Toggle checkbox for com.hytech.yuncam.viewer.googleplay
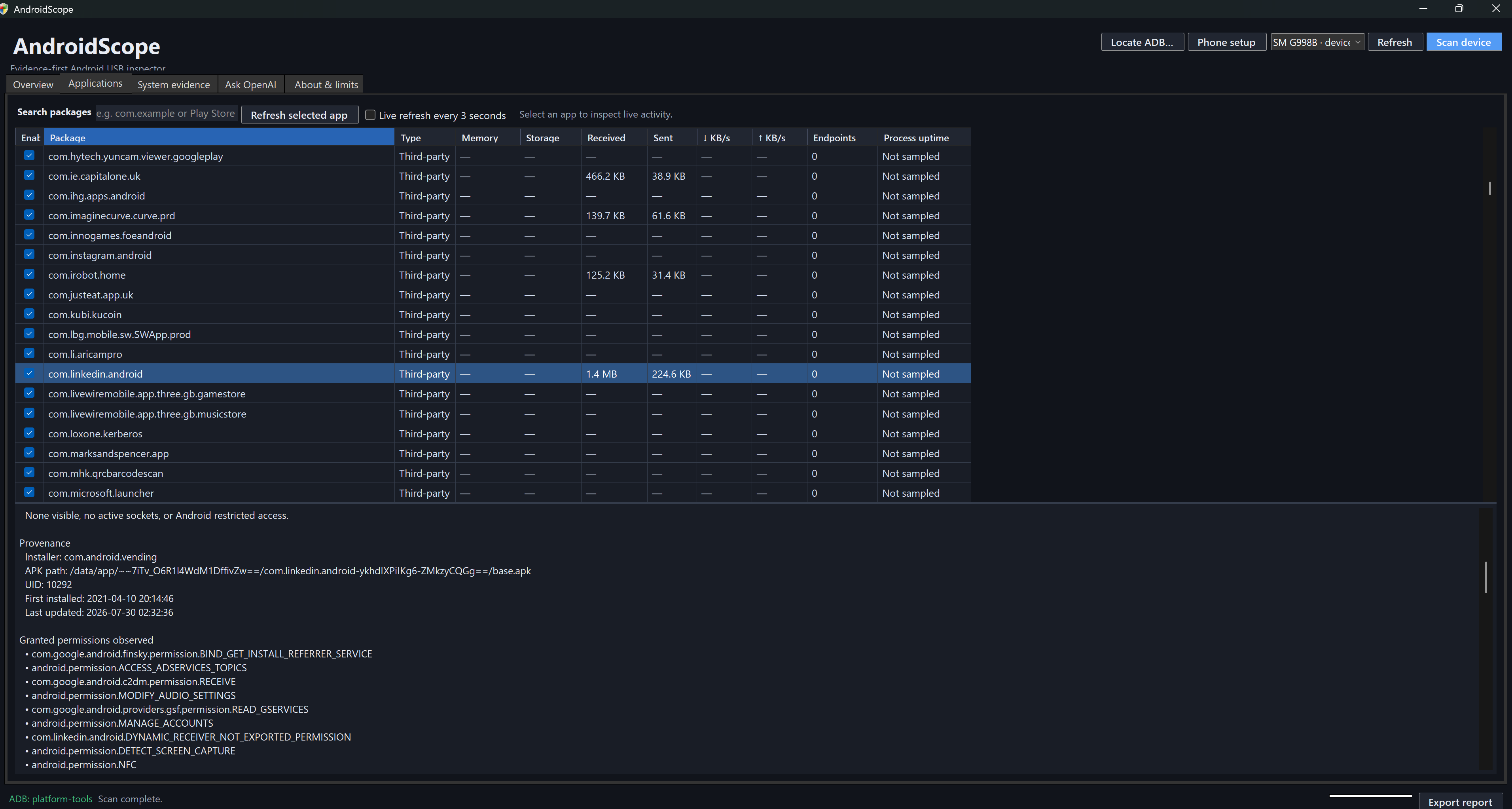 [x=29, y=156]
